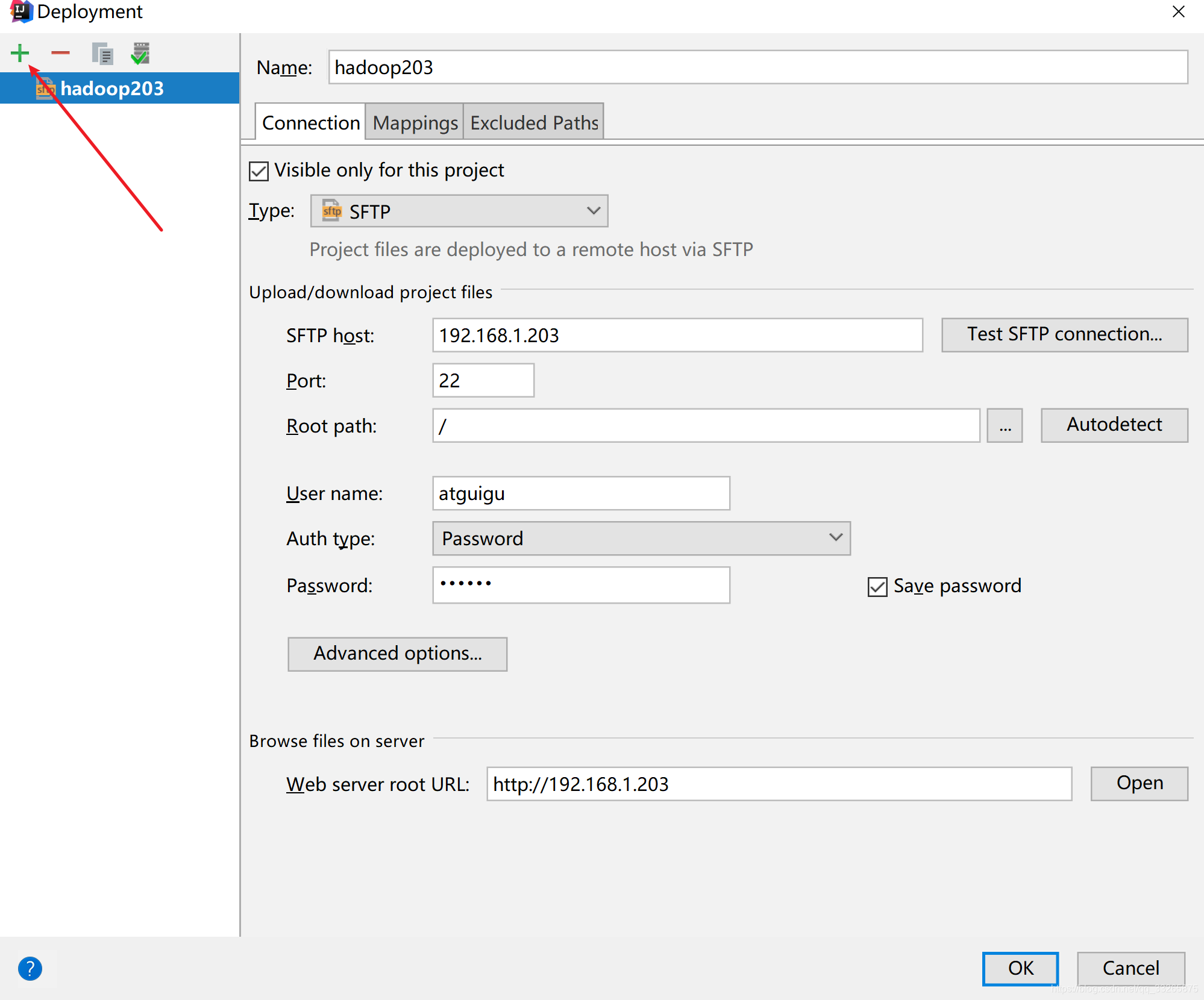Click the IntelliJ logo in title bar
Screen dimensions: 1204x1000
point(20,11)
